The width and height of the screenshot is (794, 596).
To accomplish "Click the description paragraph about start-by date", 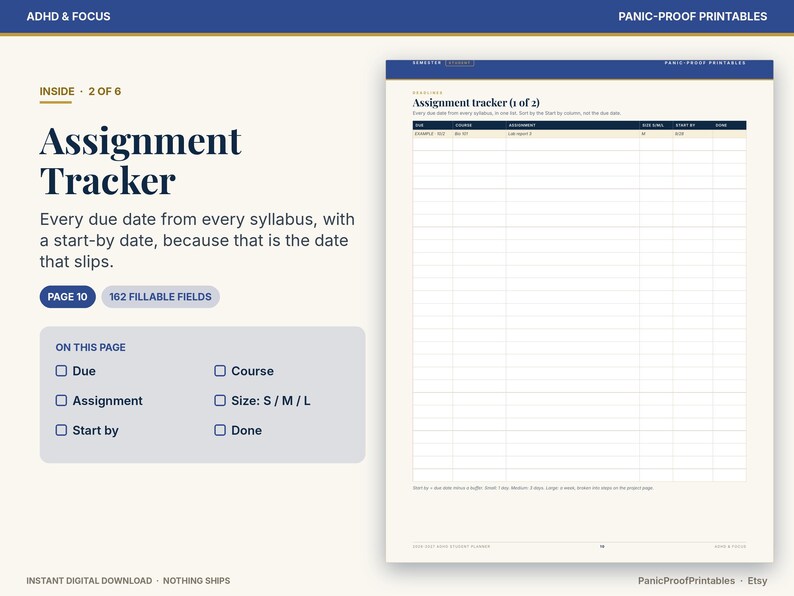I will coord(197,241).
